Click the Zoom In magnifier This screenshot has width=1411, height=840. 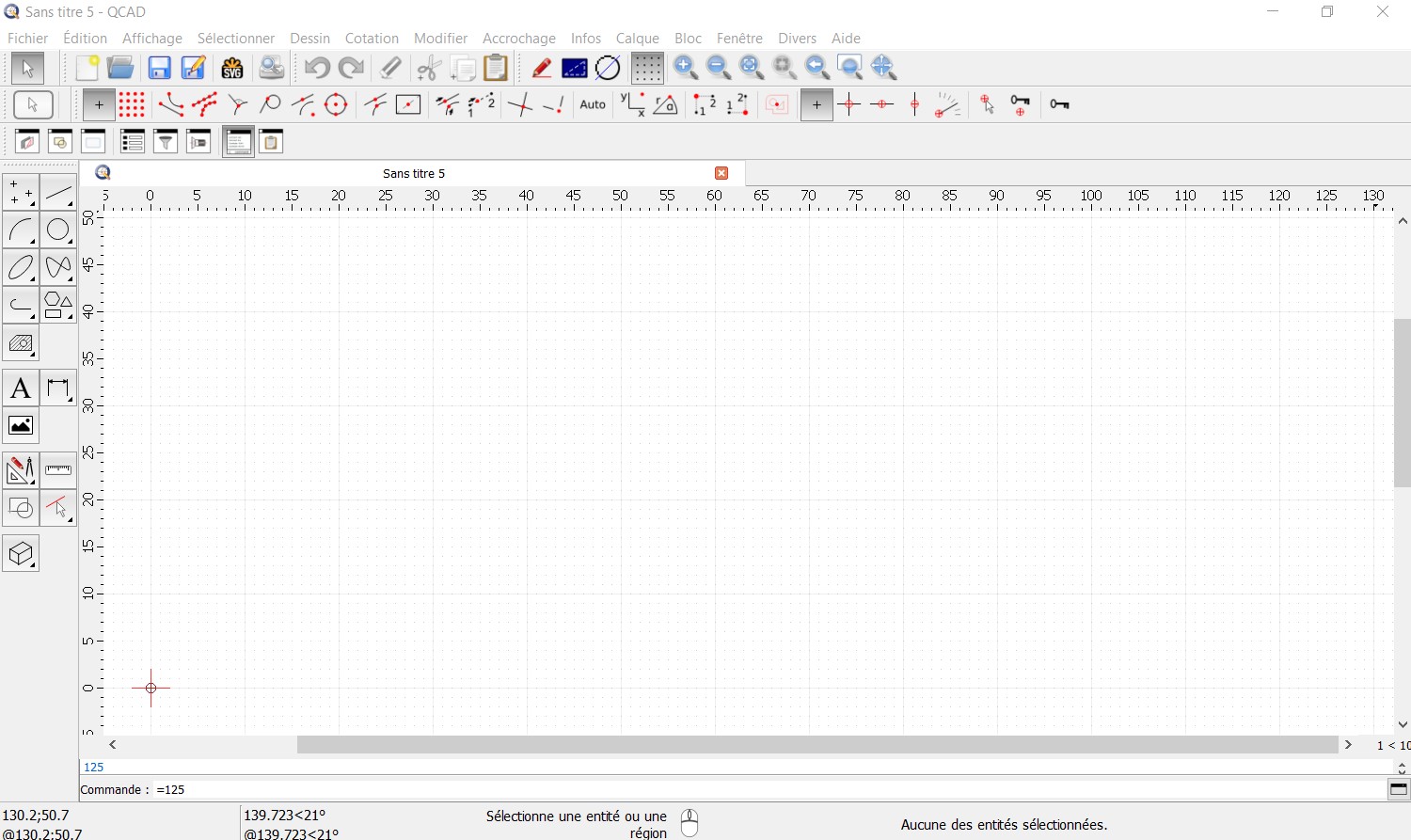pyautogui.click(x=686, y=68)
